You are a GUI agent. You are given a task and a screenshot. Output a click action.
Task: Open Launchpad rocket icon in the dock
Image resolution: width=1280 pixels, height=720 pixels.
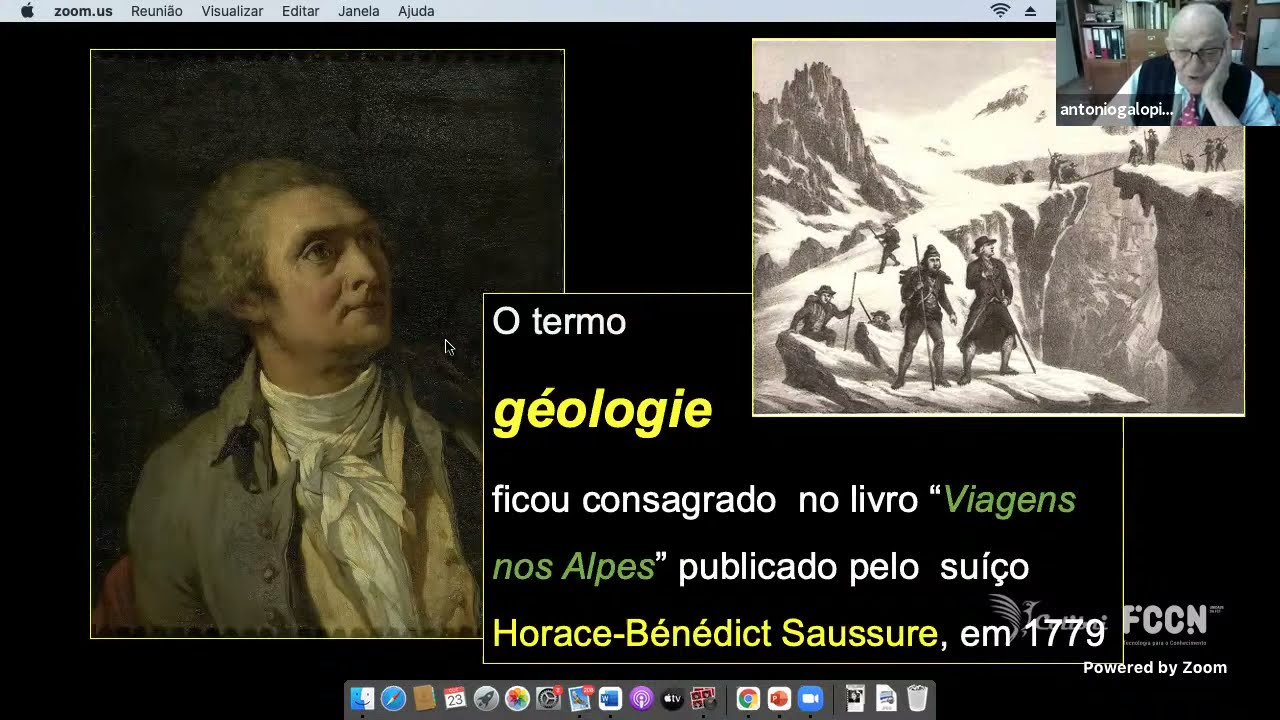pyautogui.click(x=486, y=698)
